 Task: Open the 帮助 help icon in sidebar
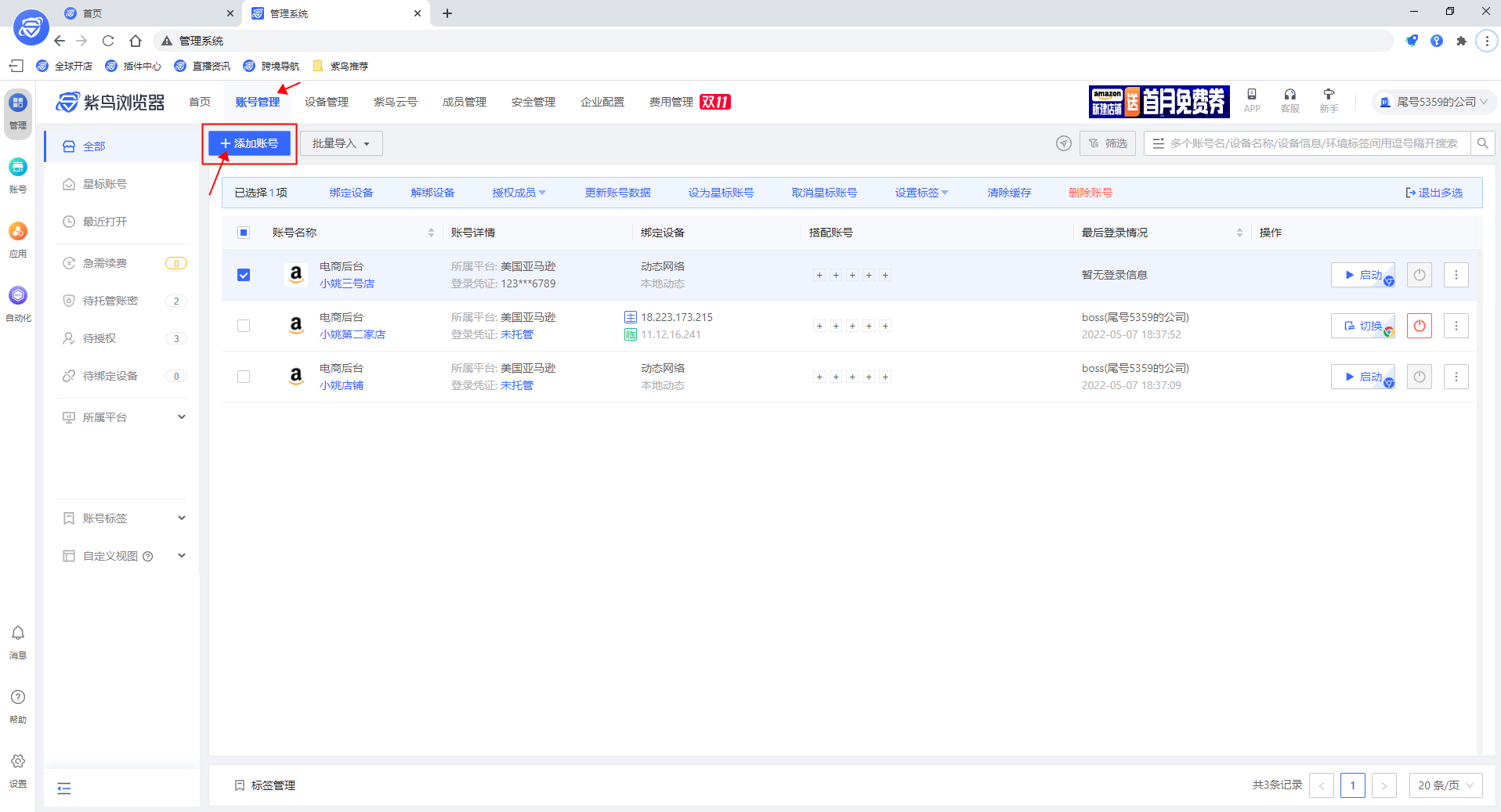17,702
